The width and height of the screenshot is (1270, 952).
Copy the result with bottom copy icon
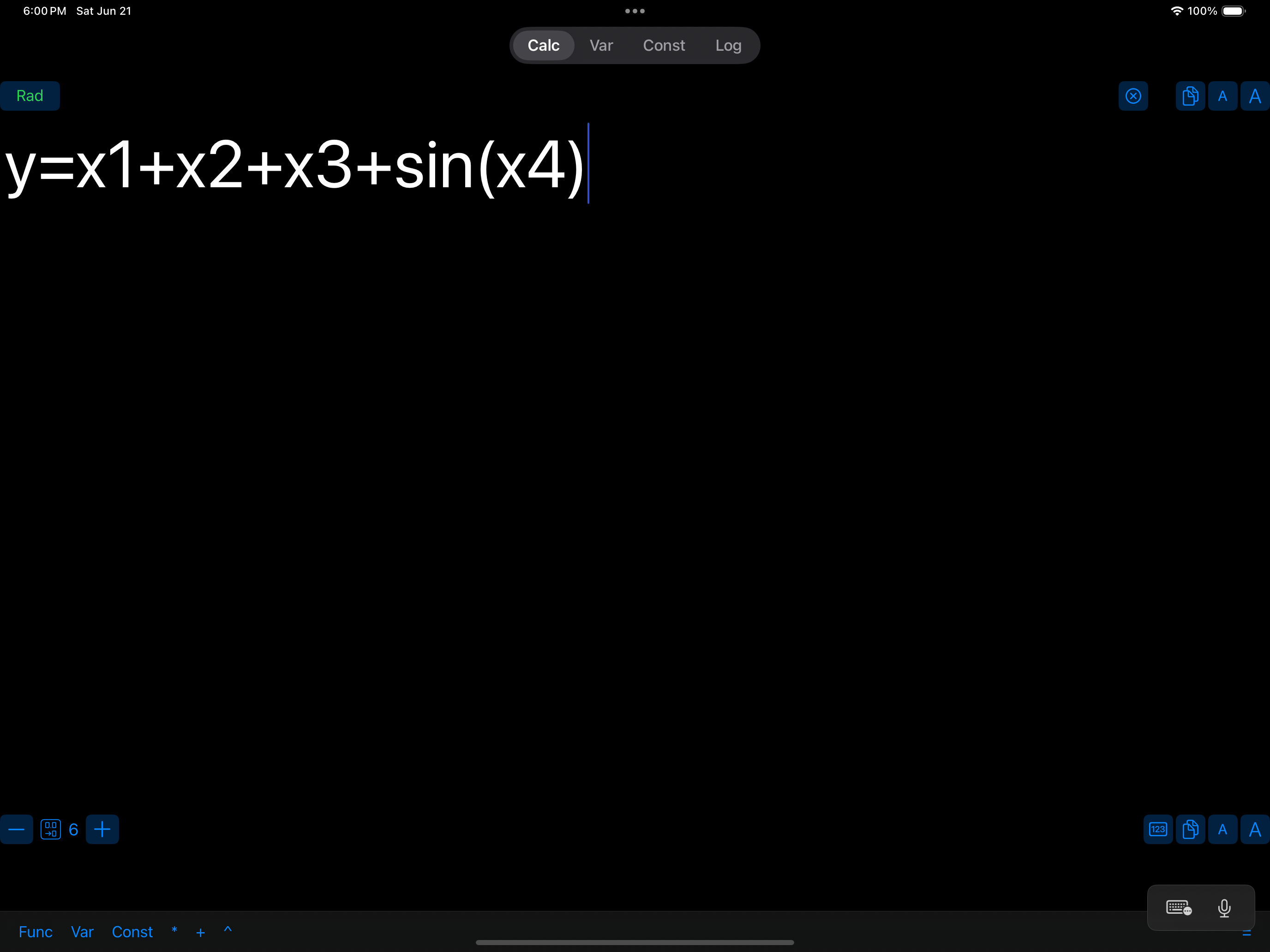click(x=1190, y=829)
